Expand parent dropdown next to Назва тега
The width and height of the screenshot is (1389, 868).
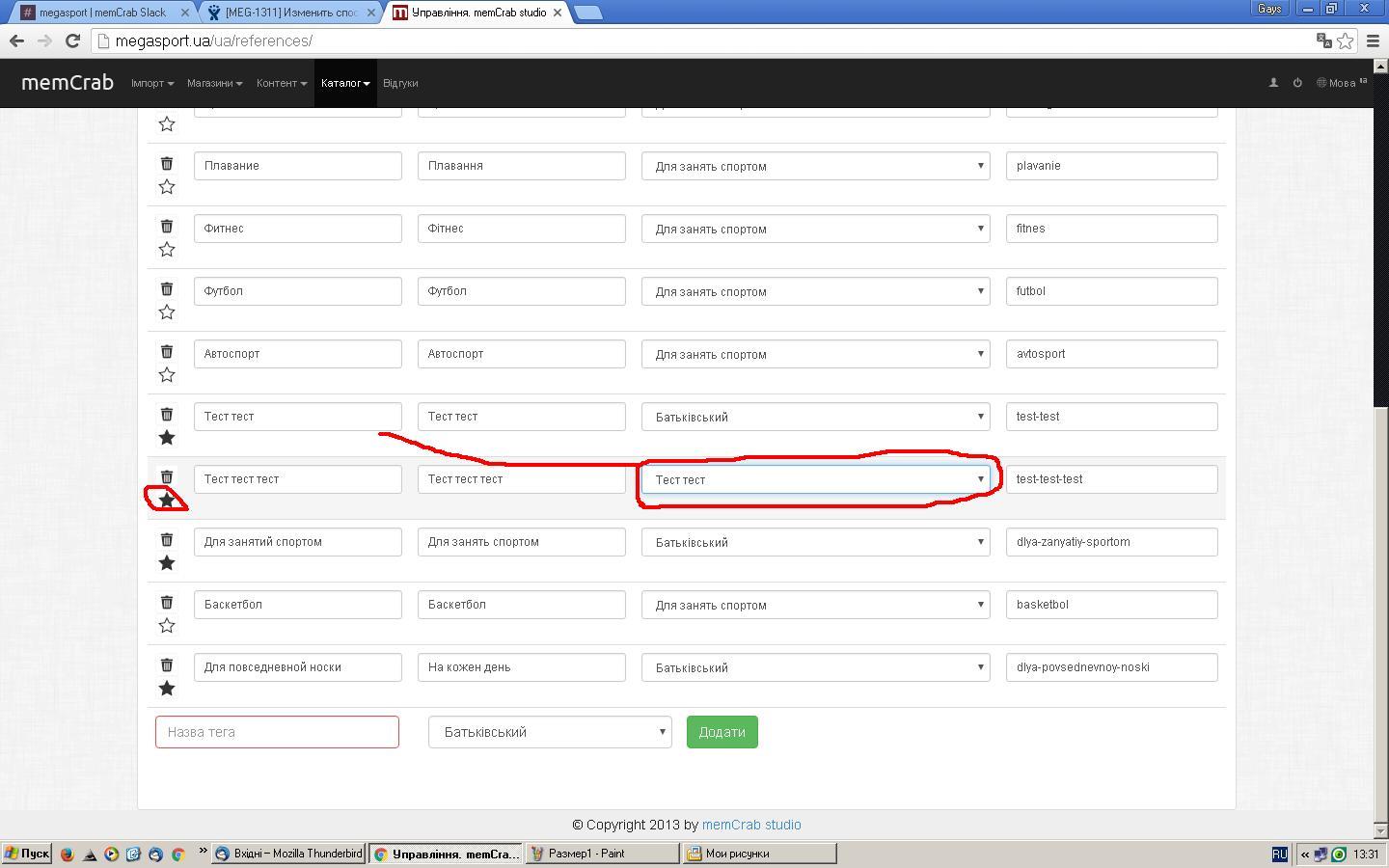click(550, 732)
